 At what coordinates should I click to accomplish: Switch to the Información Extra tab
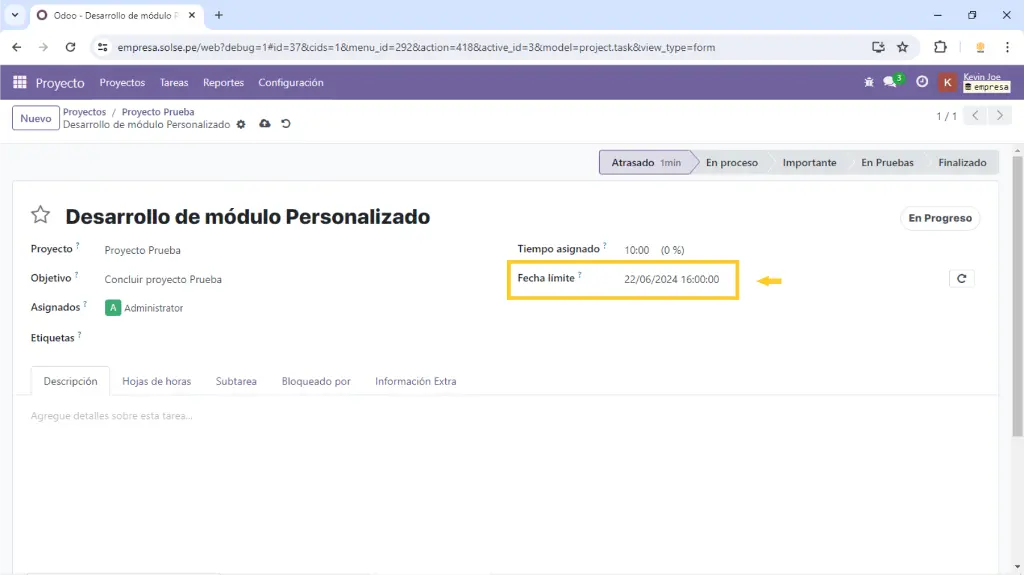(x=415, y=381)
